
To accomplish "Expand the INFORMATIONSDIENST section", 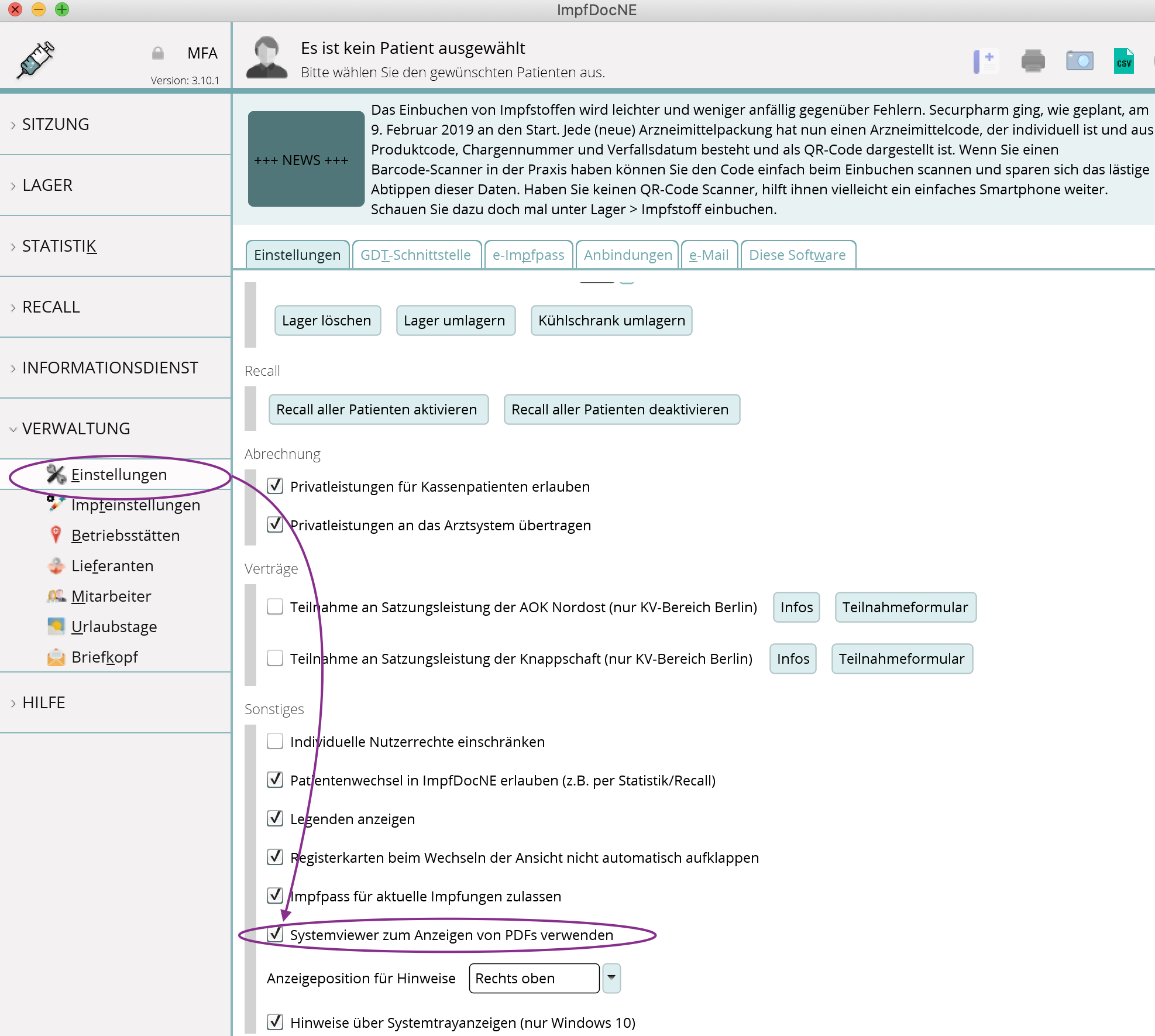I will tap(115, 368).
